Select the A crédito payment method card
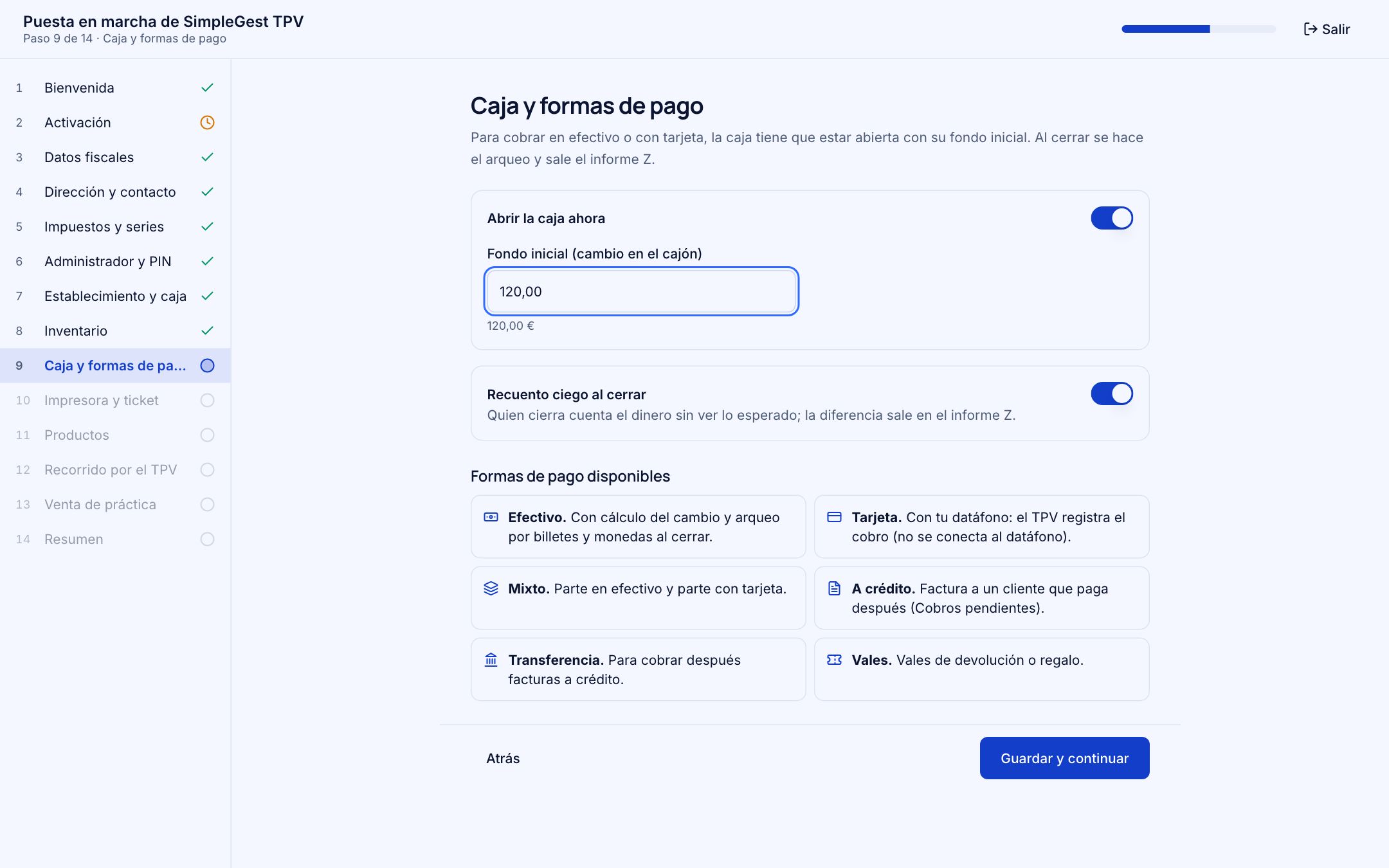 981,598
